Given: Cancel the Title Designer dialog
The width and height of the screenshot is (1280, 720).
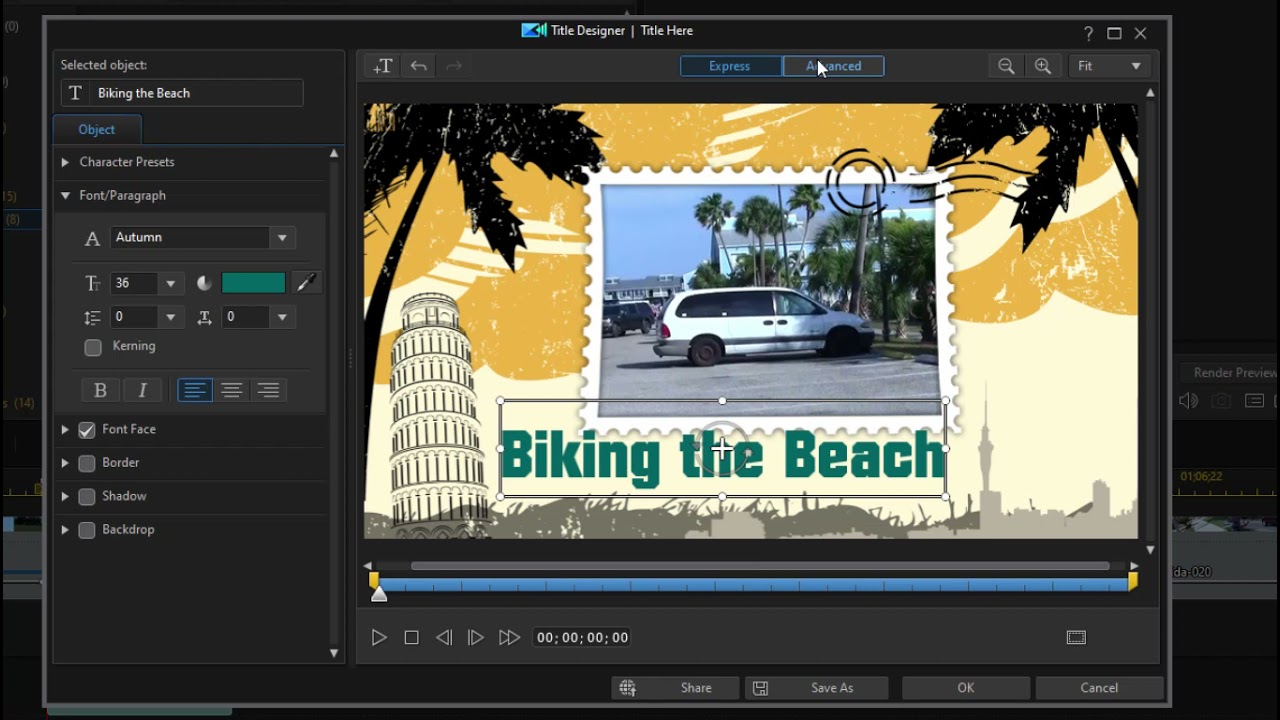Looking at the screenshot, I should pyautogui.click(x=1099, y=688).
